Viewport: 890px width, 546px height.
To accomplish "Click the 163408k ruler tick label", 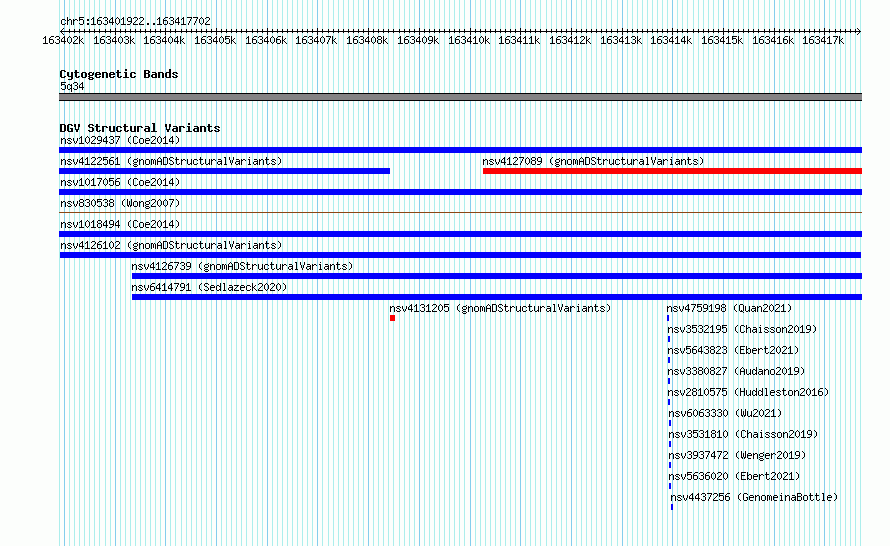I will pyautogui.click(x=367, y=40).
